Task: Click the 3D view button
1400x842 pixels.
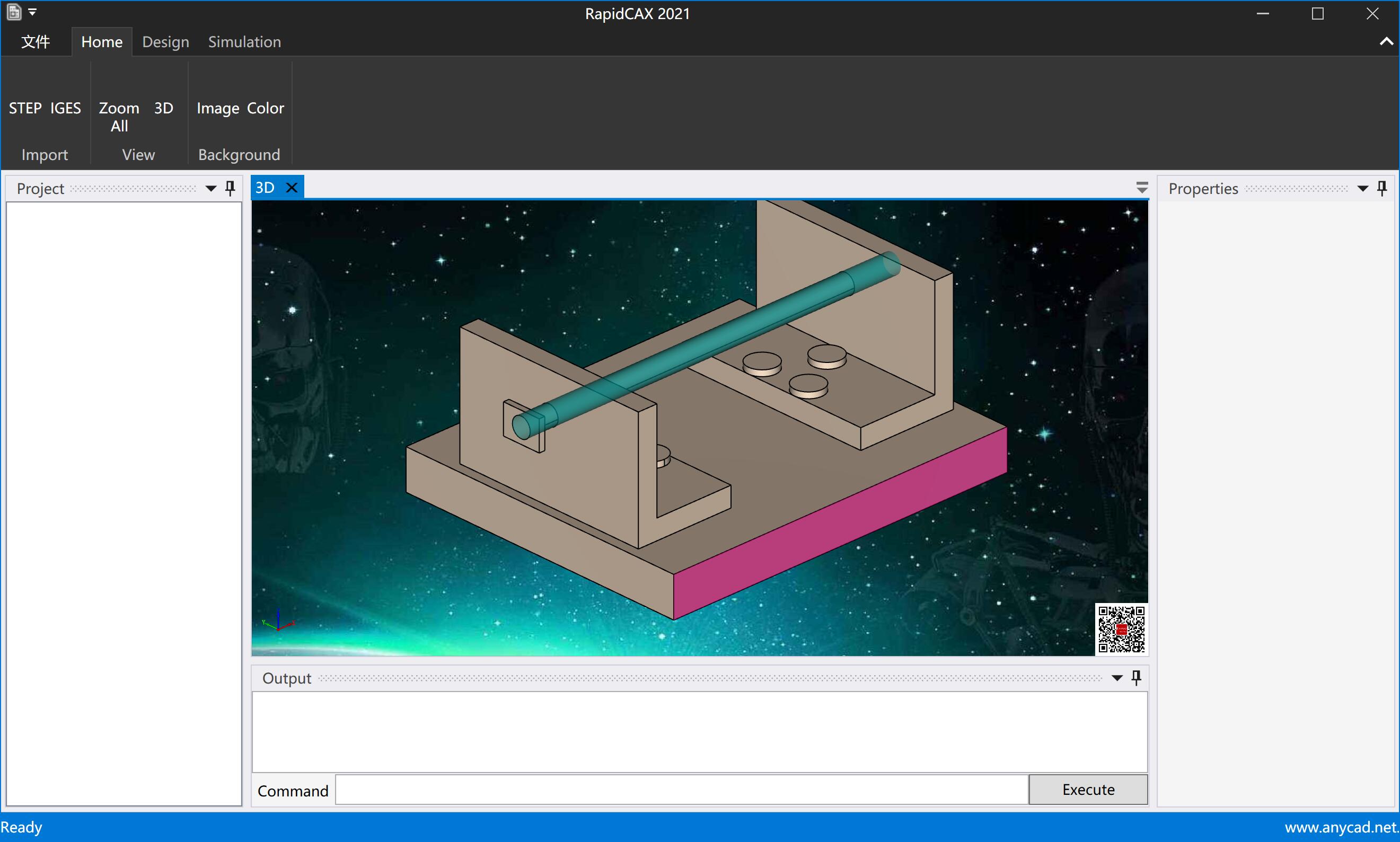Action: tap(163, 108)
